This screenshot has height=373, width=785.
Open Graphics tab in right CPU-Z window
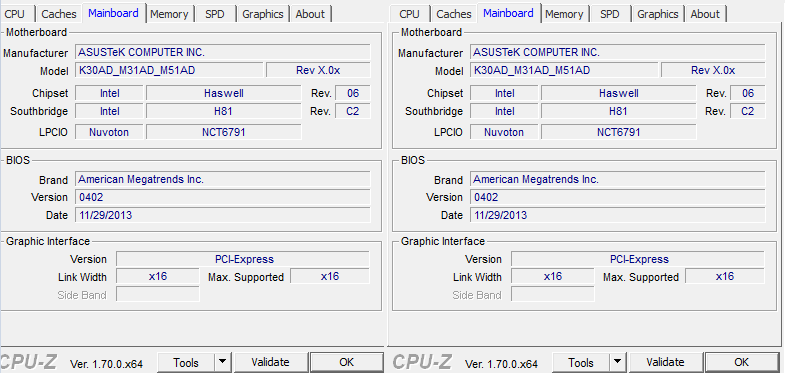click(x=658, y=14)
